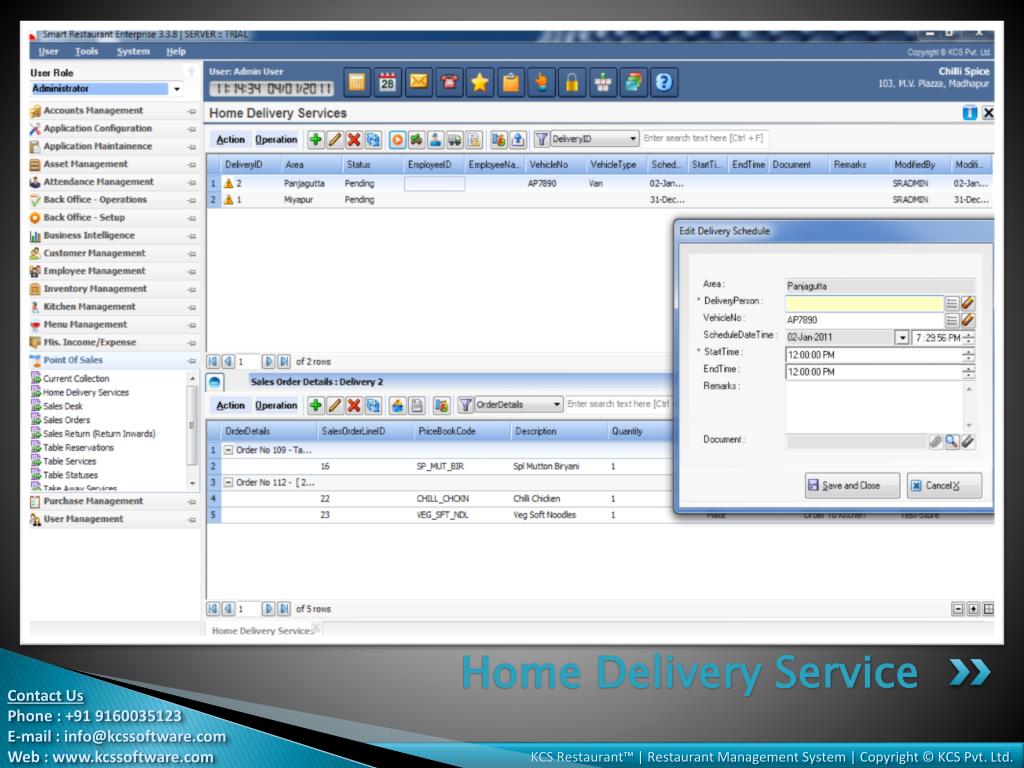Click the pointing hand icon in top toolbar
The image size is (1024, 768).
tap(541, 82)
